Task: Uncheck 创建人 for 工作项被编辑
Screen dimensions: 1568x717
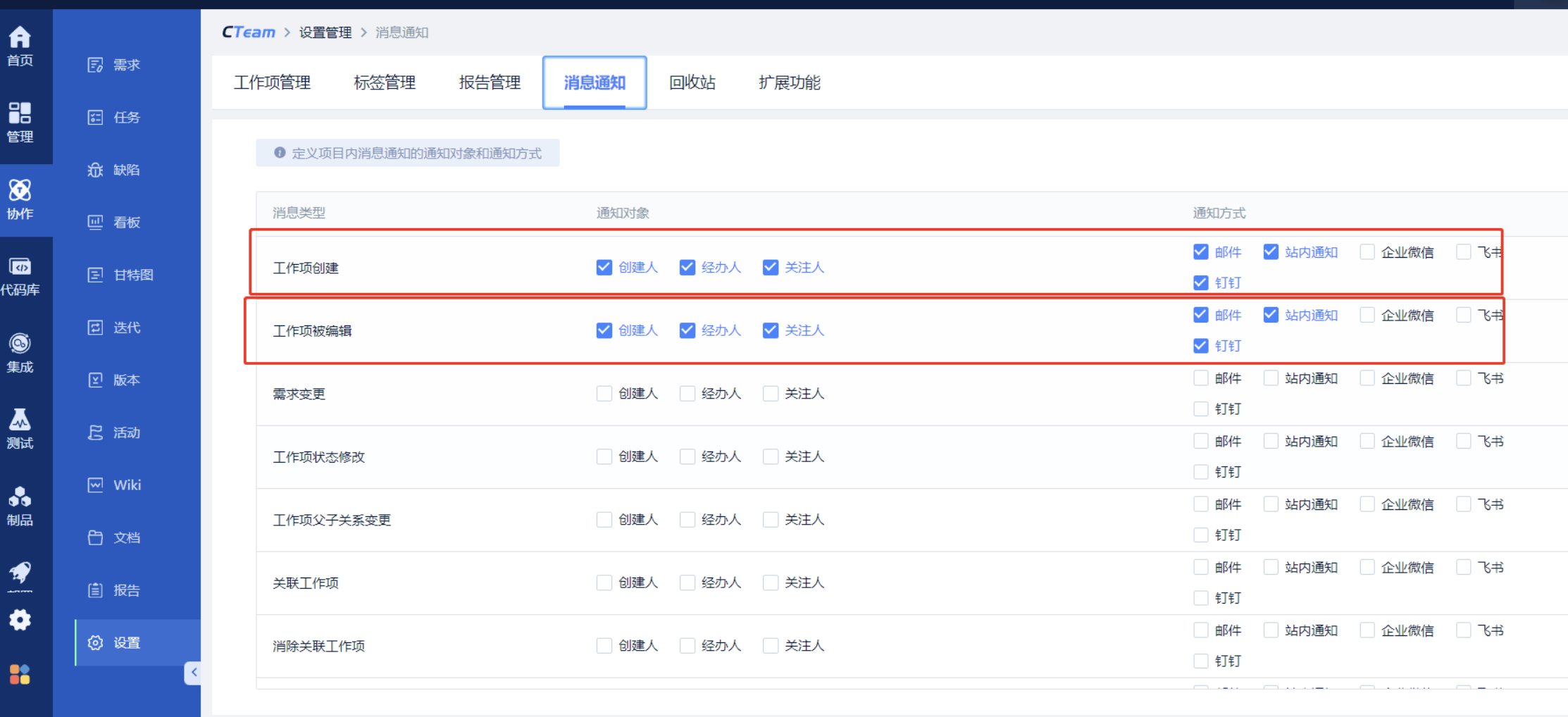Action: click(604, 330)
